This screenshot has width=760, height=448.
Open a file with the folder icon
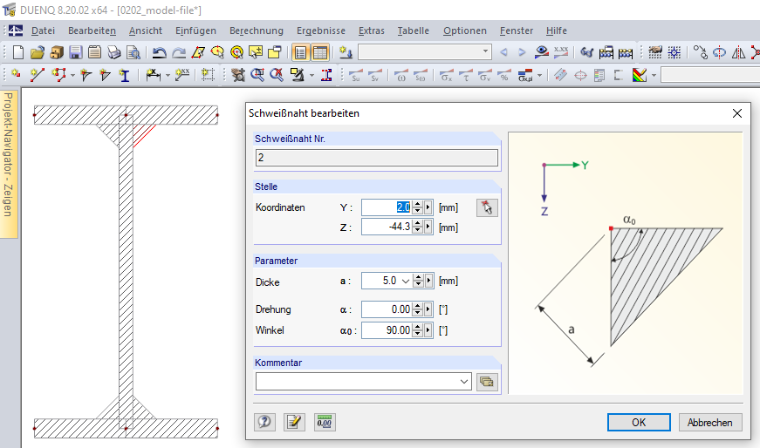coord(37,52)
